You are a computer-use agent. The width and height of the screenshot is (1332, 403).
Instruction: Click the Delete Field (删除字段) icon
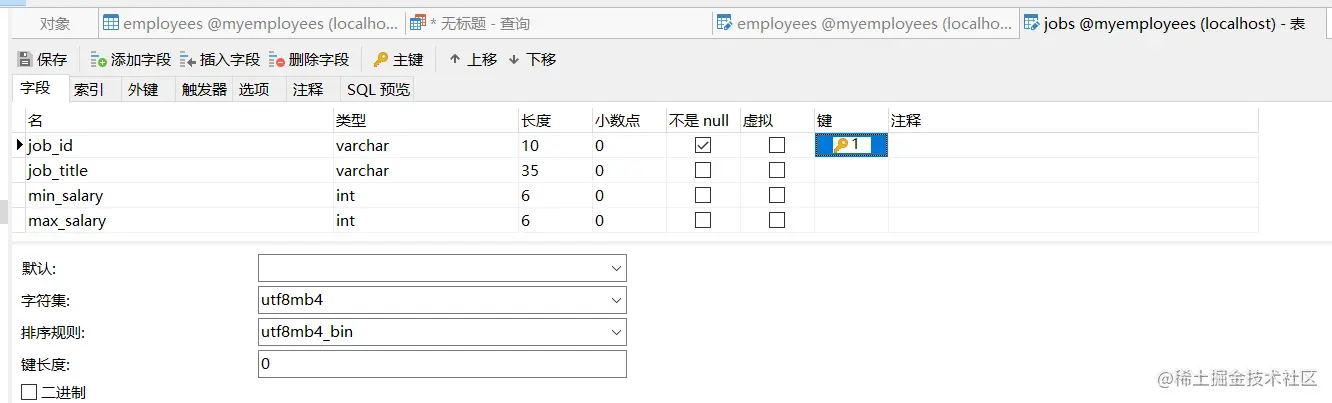tap(277, 60)
